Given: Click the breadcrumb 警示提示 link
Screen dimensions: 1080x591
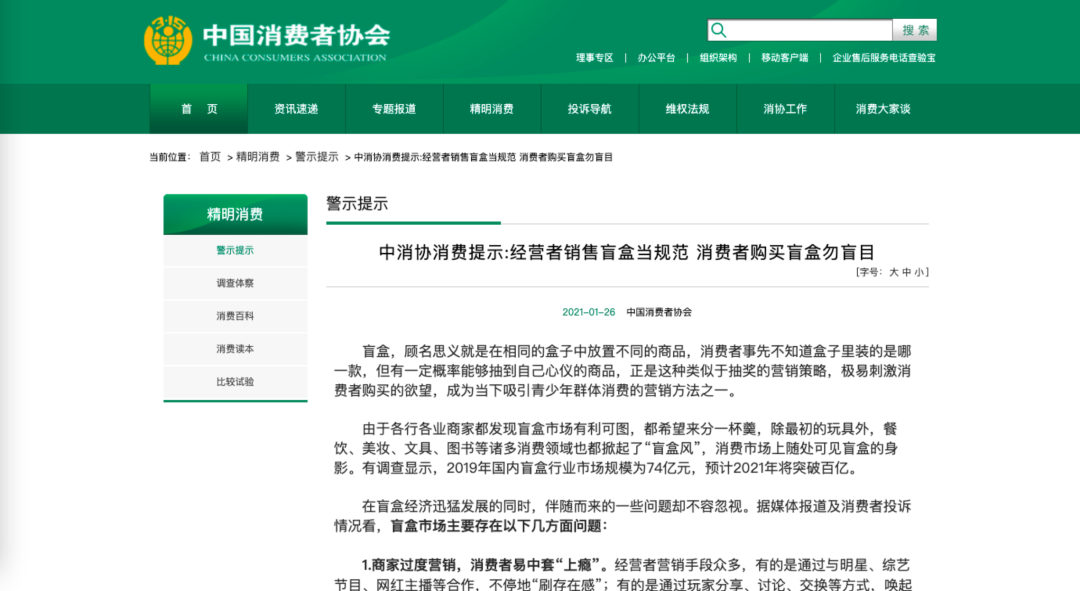Looking at the screenshot, I should pos(317,157).
